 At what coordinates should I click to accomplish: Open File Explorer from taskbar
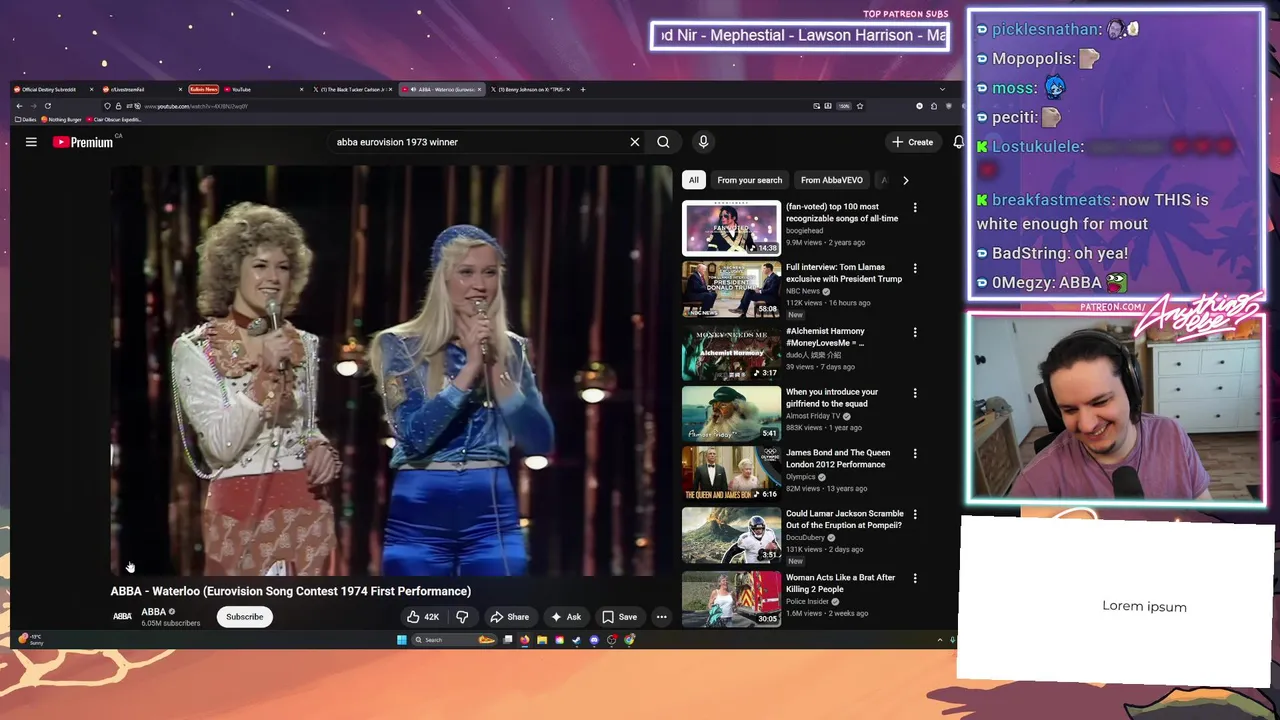[542, 640]
